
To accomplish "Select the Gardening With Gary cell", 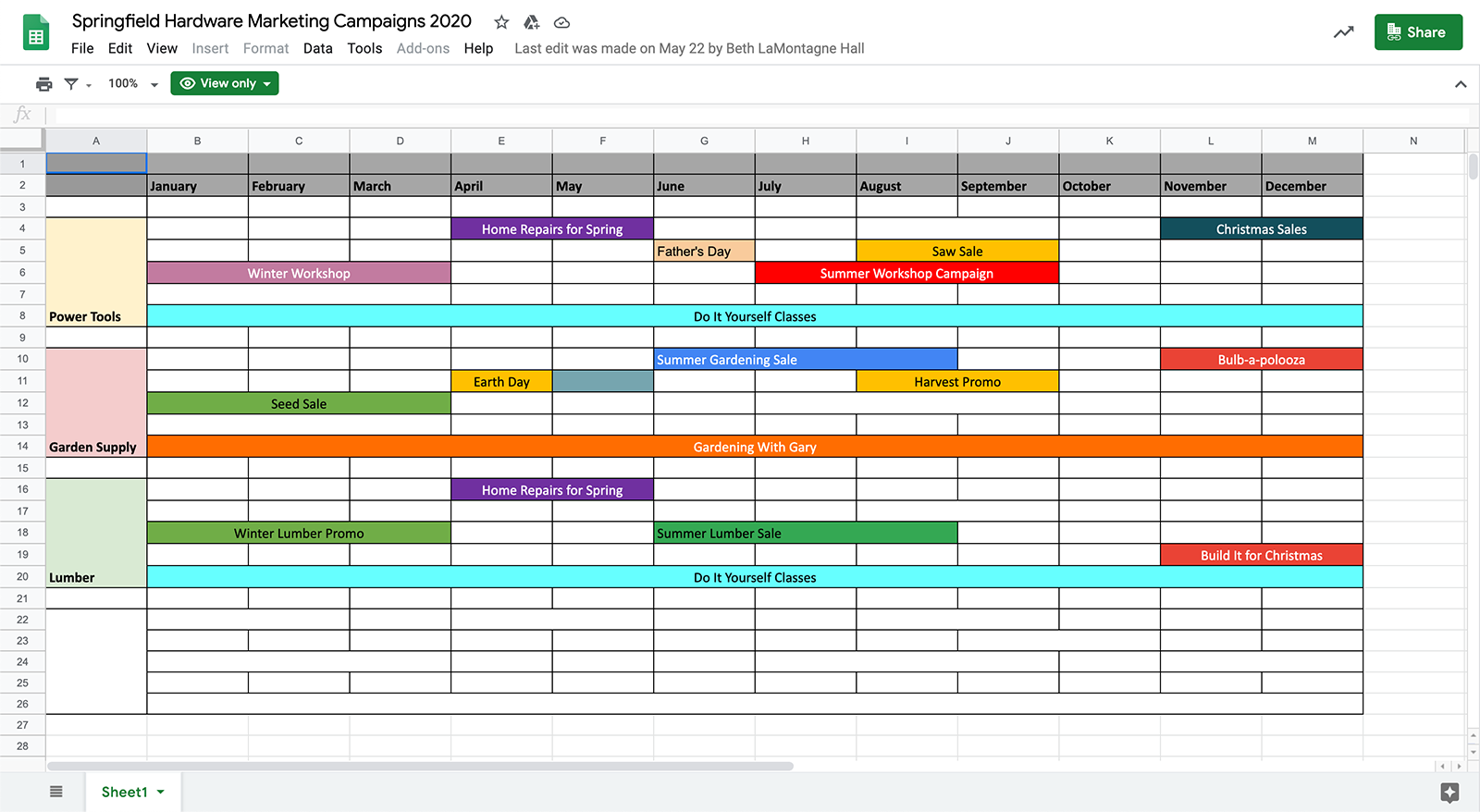I will click(755, 447).
